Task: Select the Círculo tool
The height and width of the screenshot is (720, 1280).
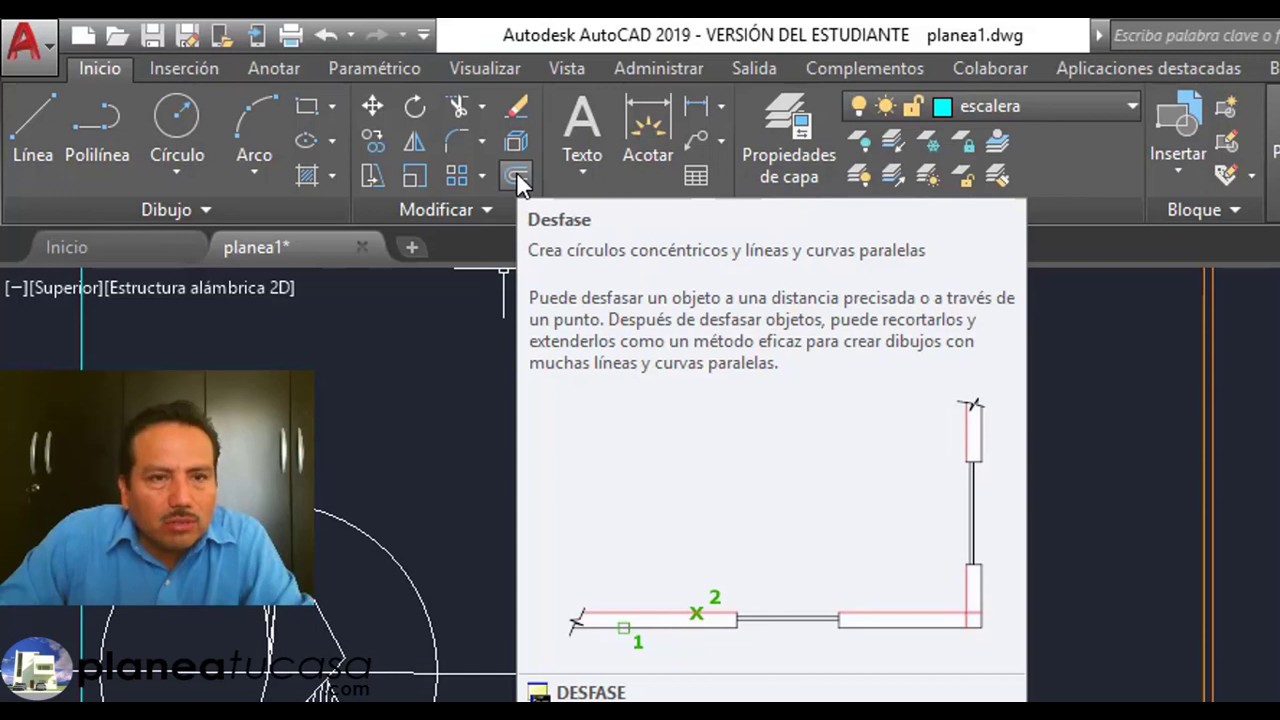Action: (177, 130)
